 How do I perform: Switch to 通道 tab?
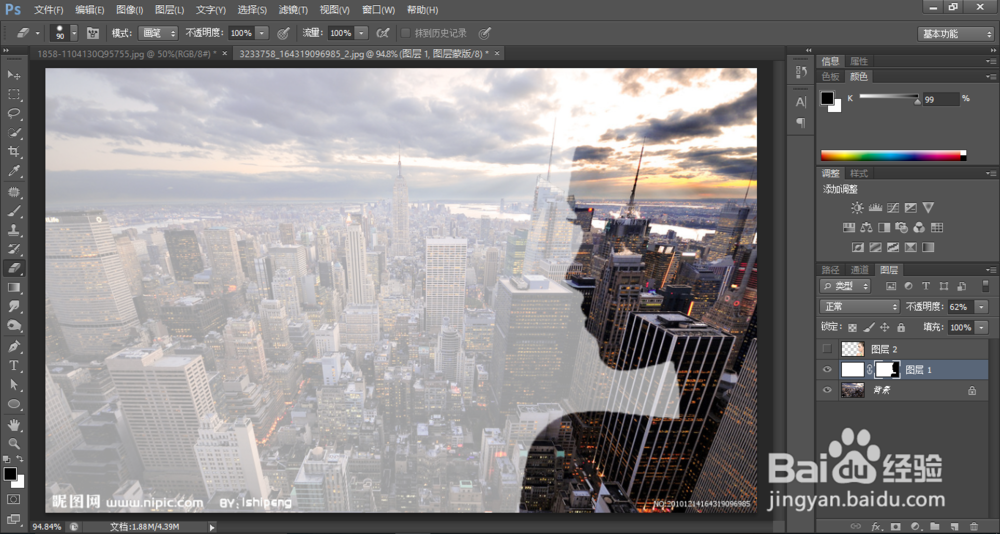point(860,270)
